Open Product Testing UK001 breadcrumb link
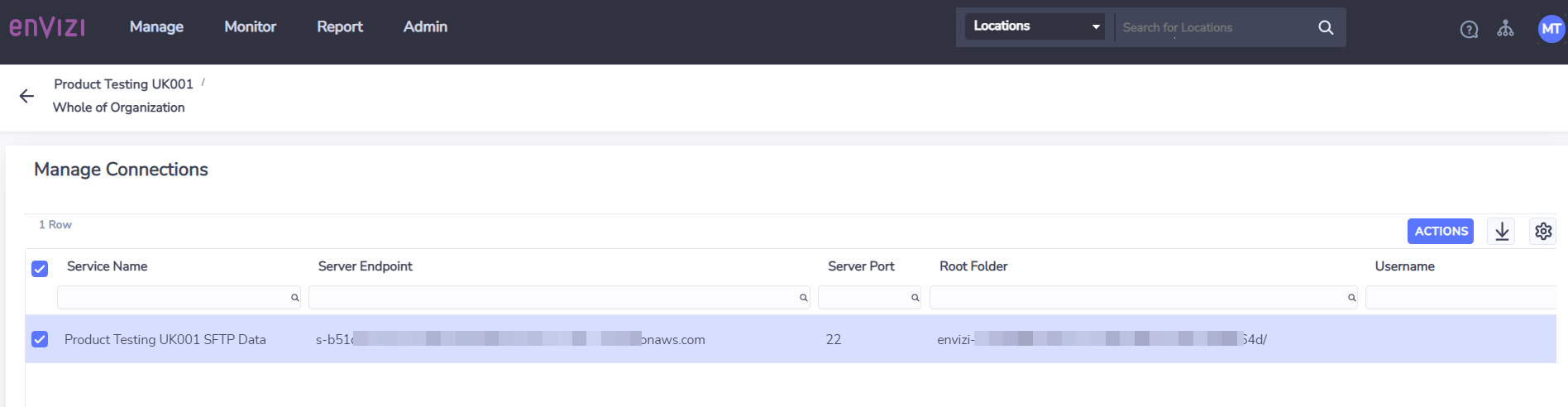Screen dimensions: 1568x407 click(123, 84)
